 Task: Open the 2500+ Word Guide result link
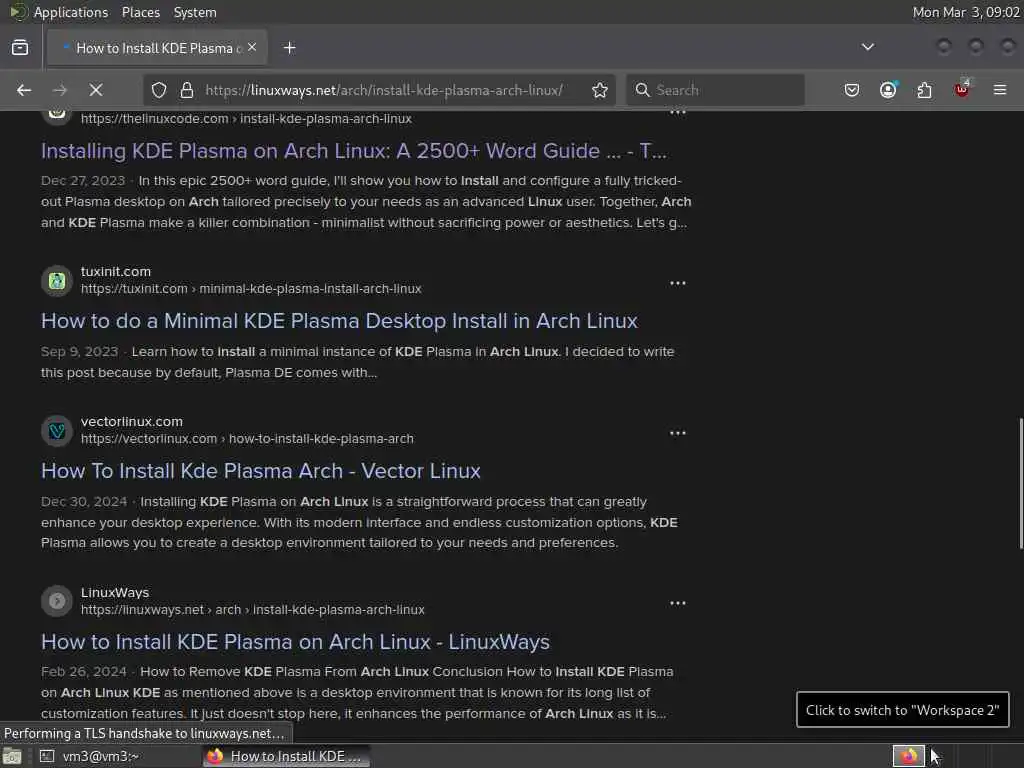[354, 151]
